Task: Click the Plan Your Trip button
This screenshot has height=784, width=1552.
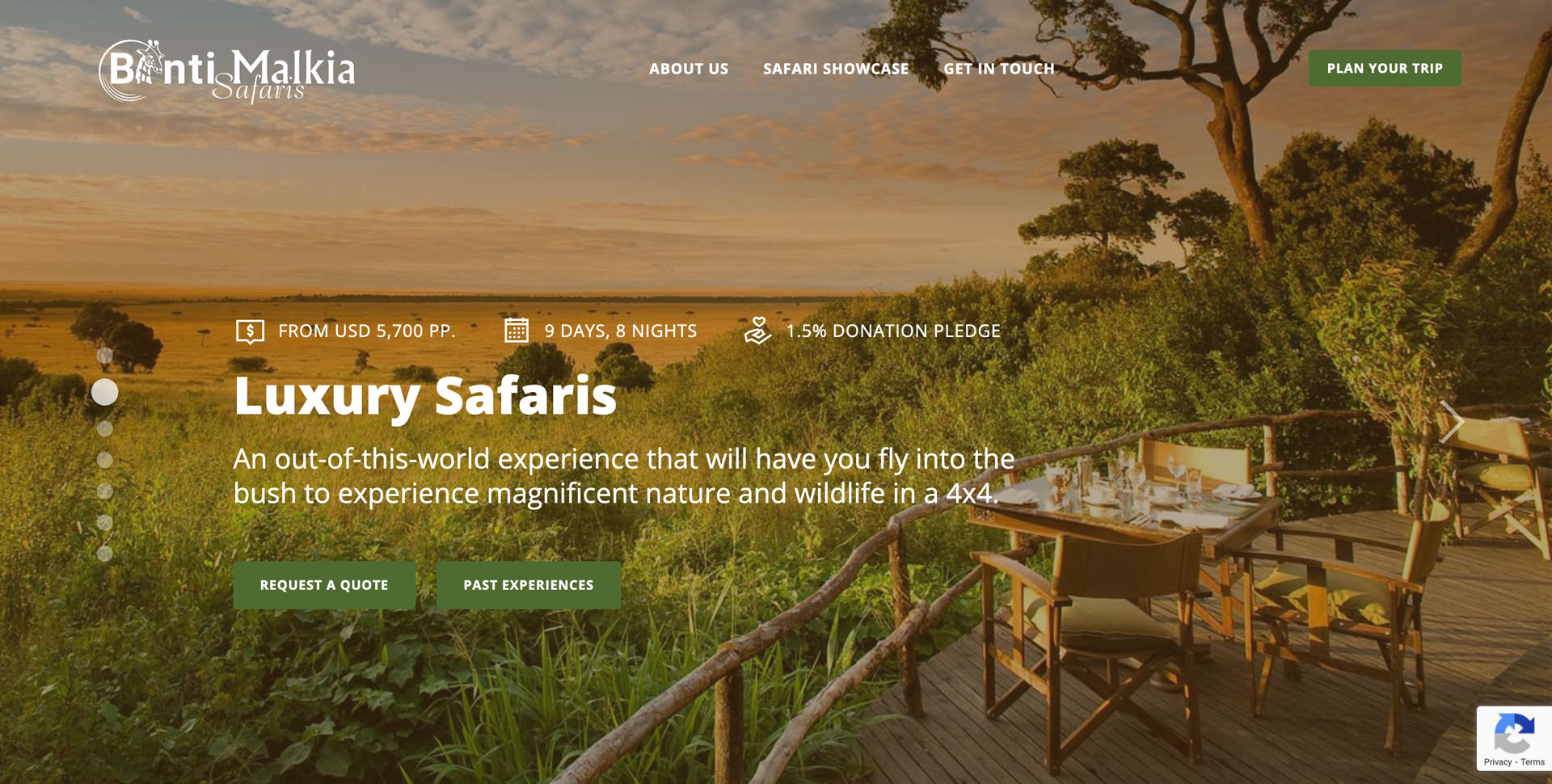Action: [1385, 69]
